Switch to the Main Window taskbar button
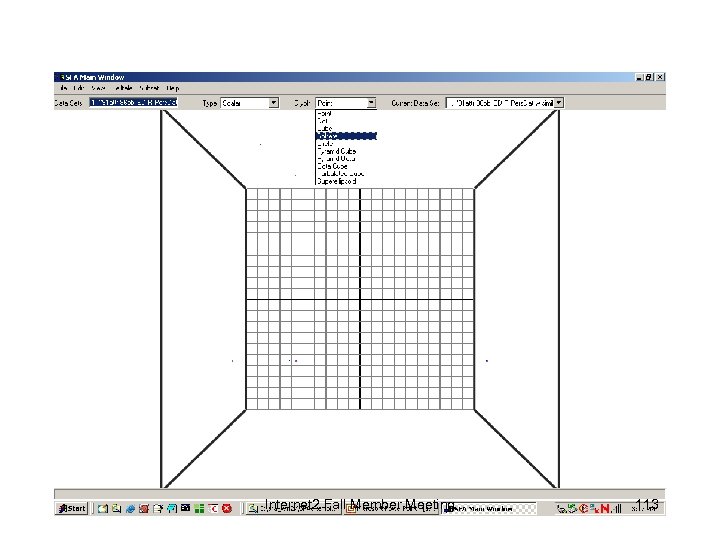The height and width of the screenshot is (540, 720). click(488, 509)
